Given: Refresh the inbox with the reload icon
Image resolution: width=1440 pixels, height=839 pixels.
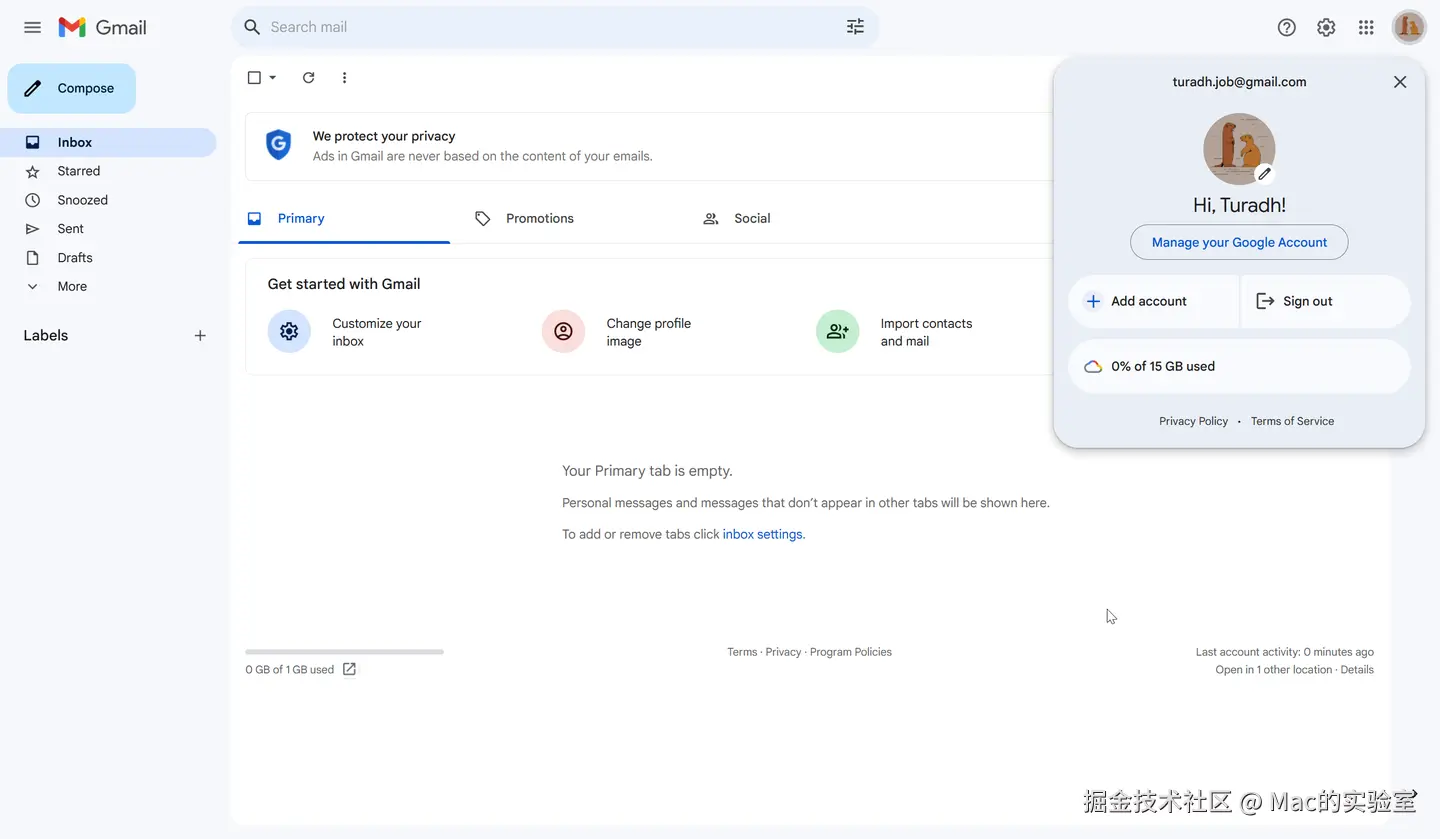Looking at the screenshot, I should [x=309, y=78].
